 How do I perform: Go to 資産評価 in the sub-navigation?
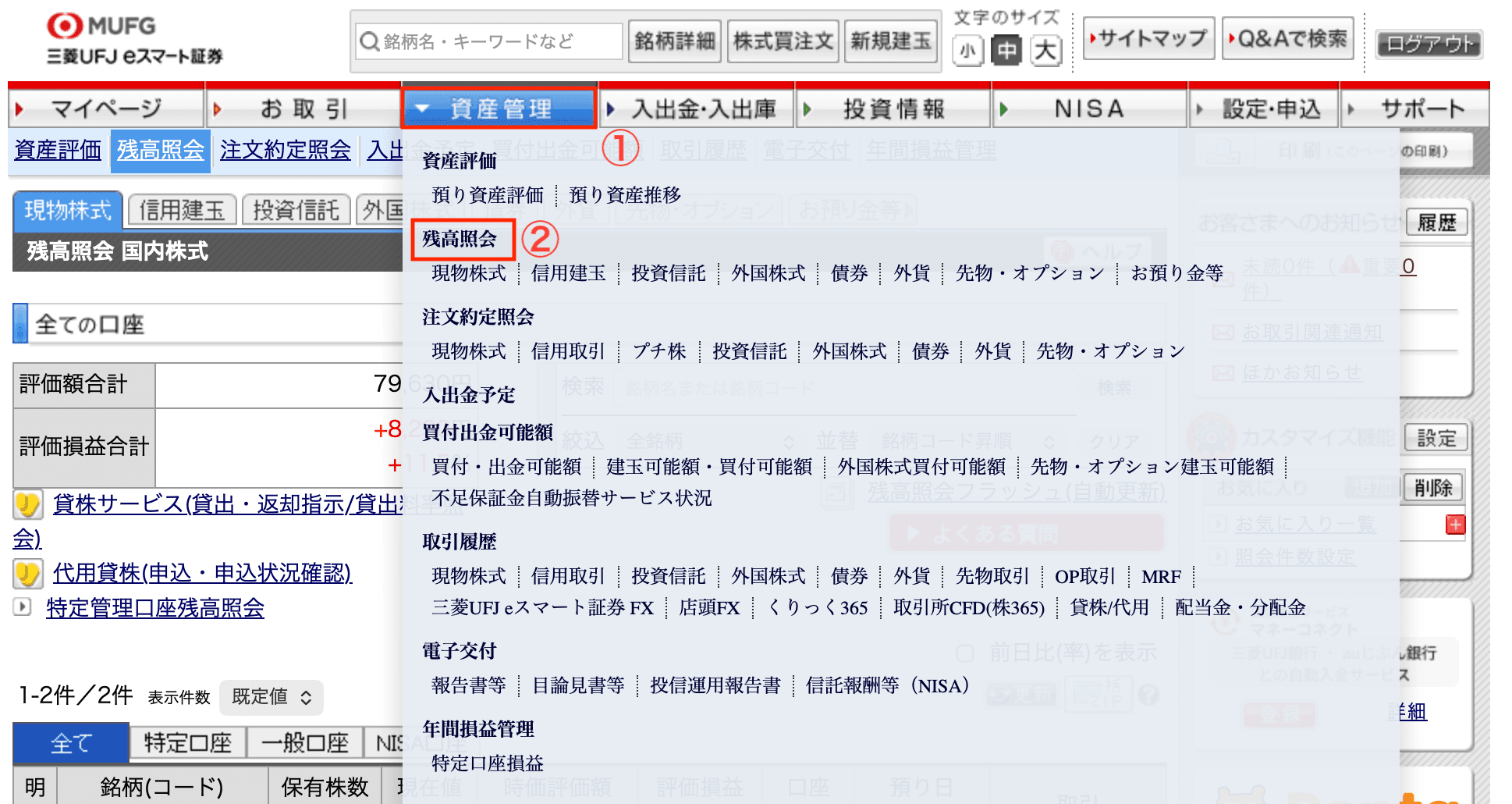pyautogui.click(x=58, y=150)
